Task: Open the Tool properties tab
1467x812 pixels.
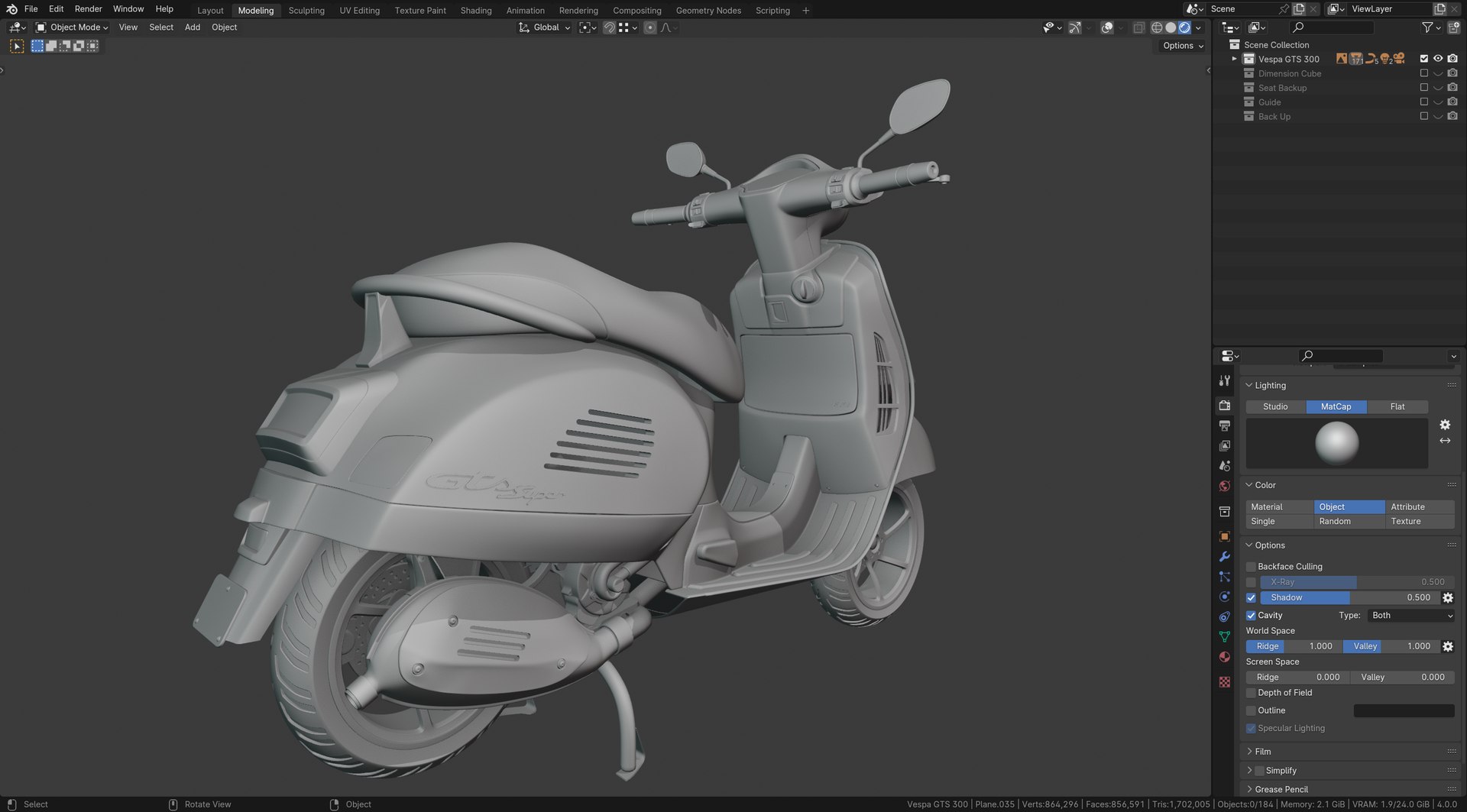Action: click(1225, 380)
